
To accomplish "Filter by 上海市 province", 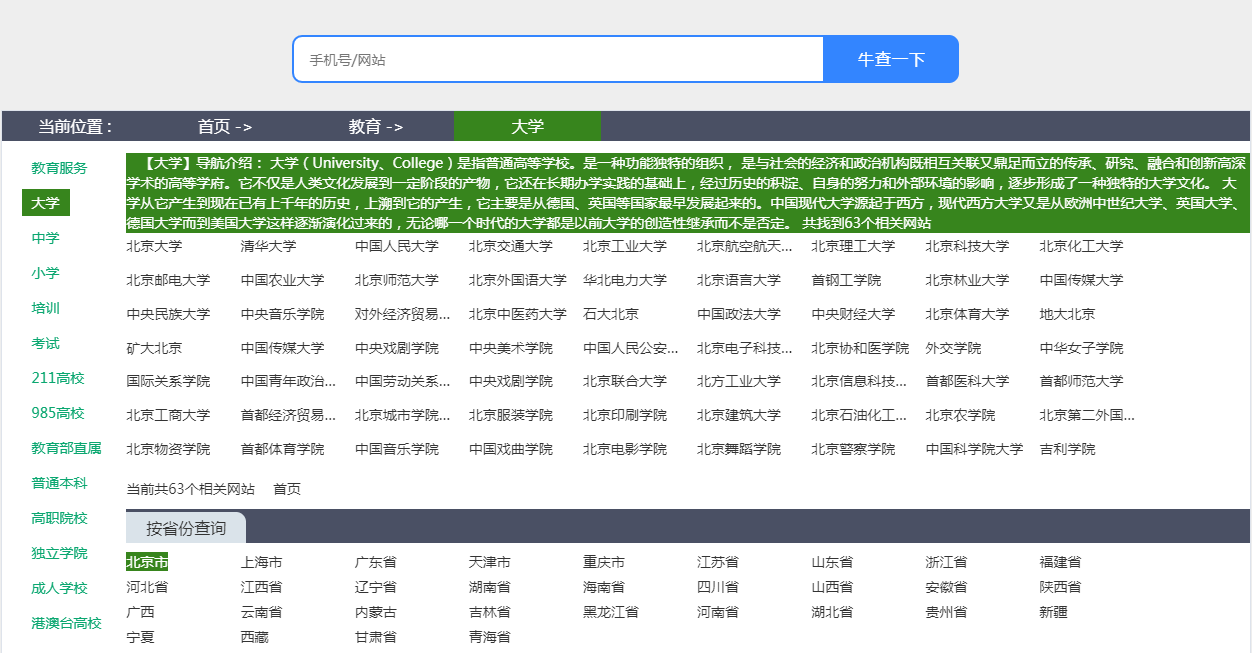I will click(x=261, y=562).
